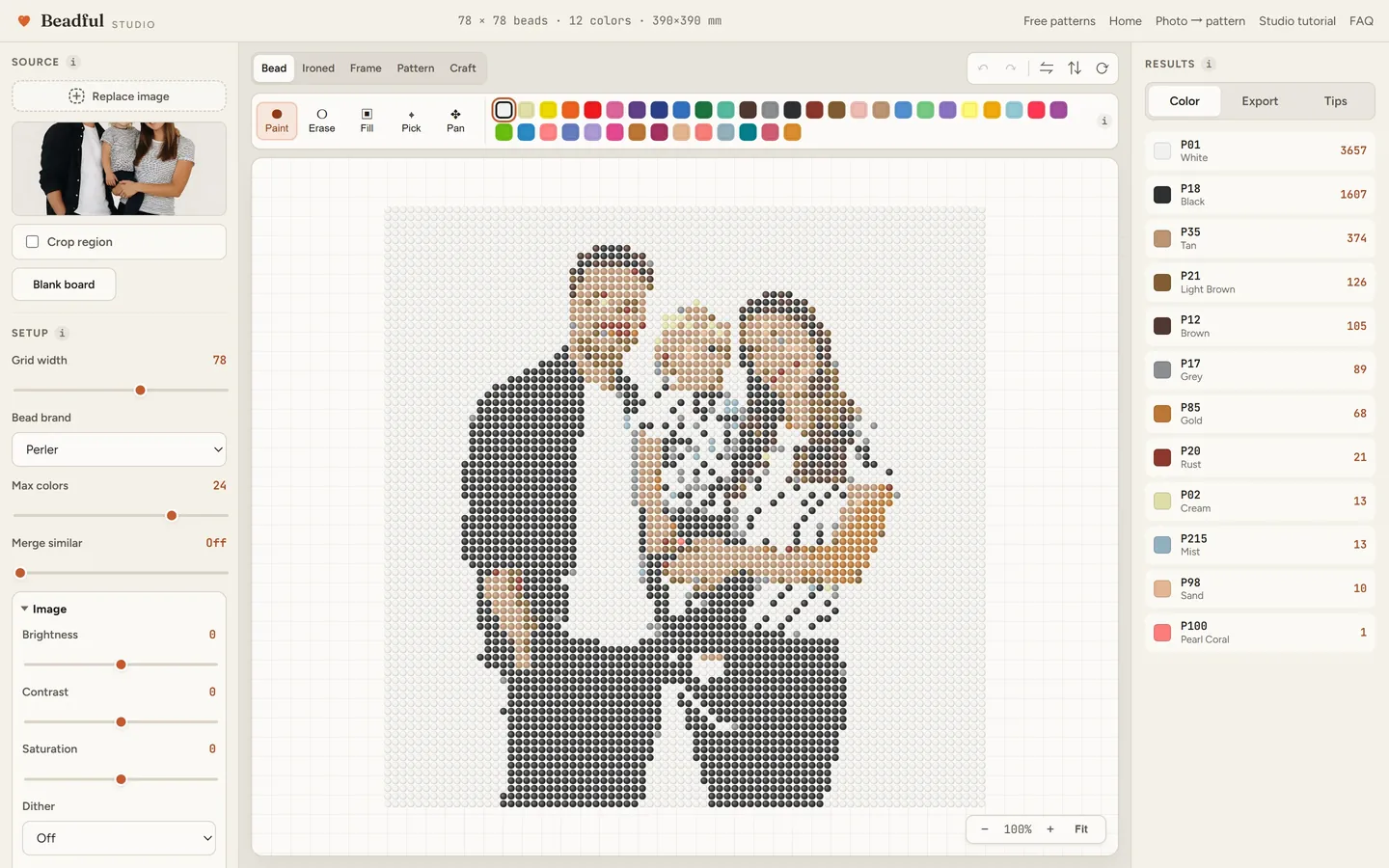Open the color palette info icon

(1104, 121)
